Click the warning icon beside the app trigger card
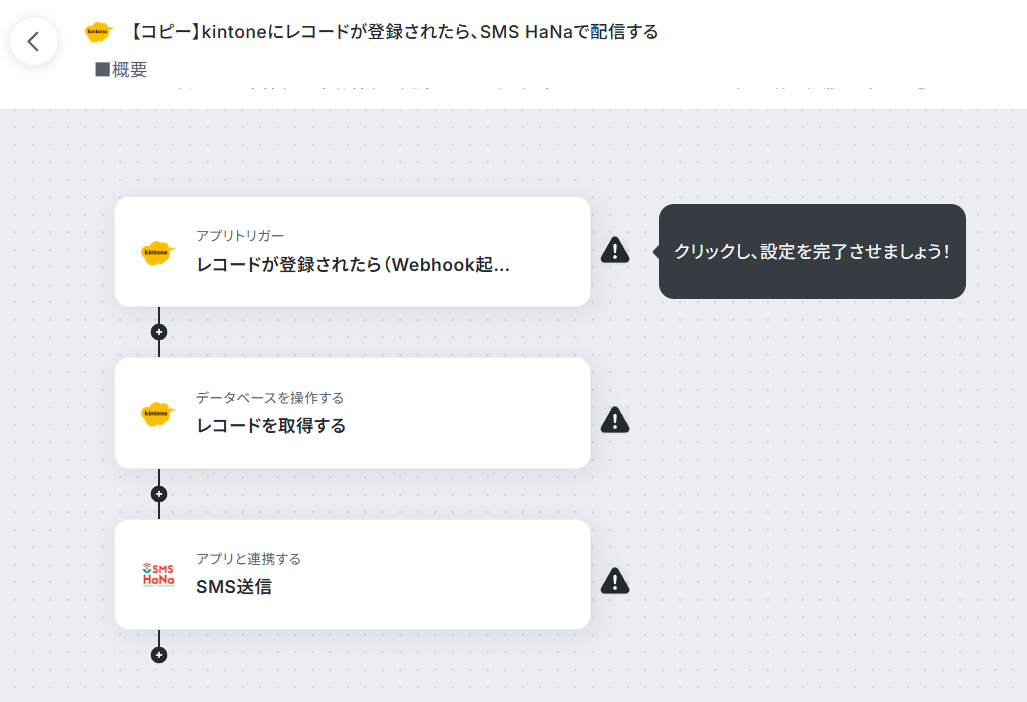 (615, 250)
